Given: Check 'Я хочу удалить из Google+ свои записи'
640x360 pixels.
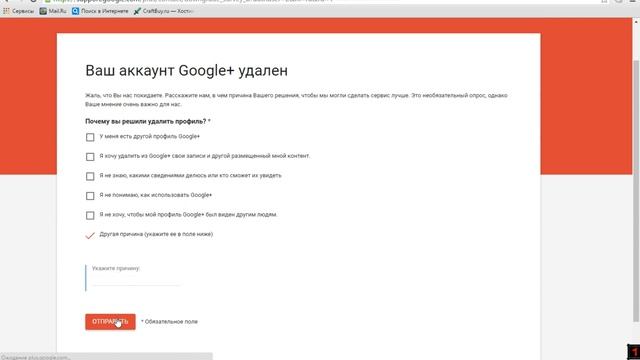Looking at the screenshot, I should point(90,157).
